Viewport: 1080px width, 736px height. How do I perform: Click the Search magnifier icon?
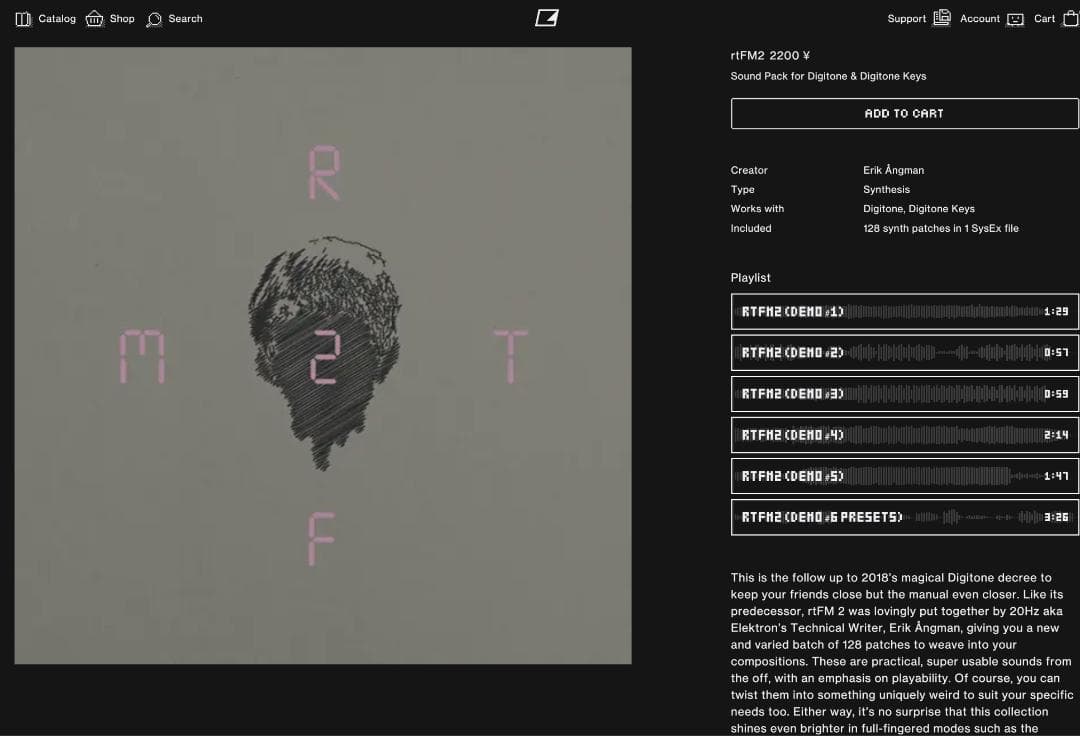pos(154,19)
